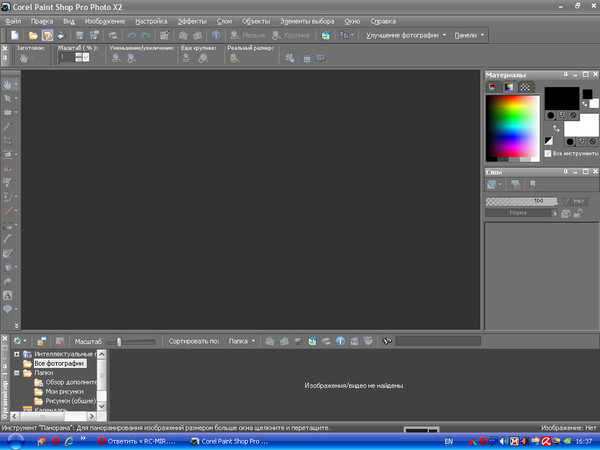Click the Масштаб percent input field

[x=67, y=57]
